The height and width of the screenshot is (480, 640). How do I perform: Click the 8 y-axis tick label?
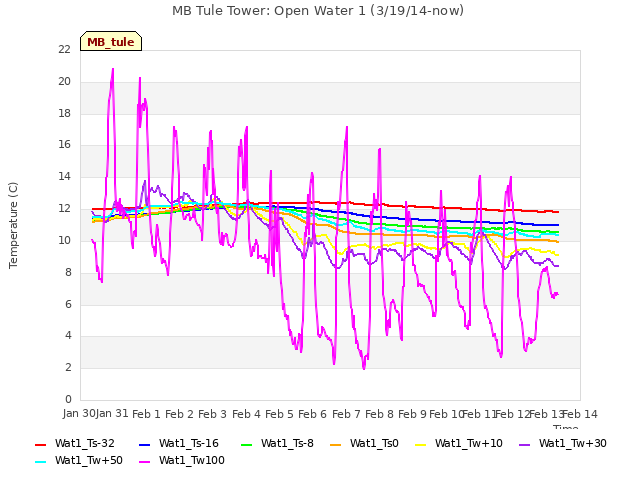tap(68, 272)
